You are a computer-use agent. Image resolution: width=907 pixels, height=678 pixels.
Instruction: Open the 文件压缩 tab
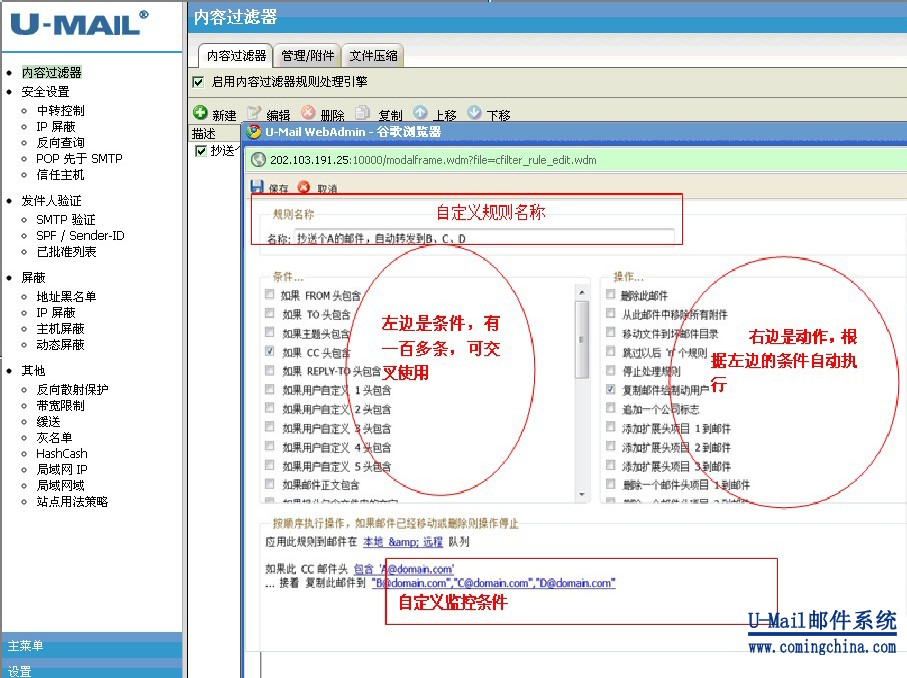coord(374,55)
